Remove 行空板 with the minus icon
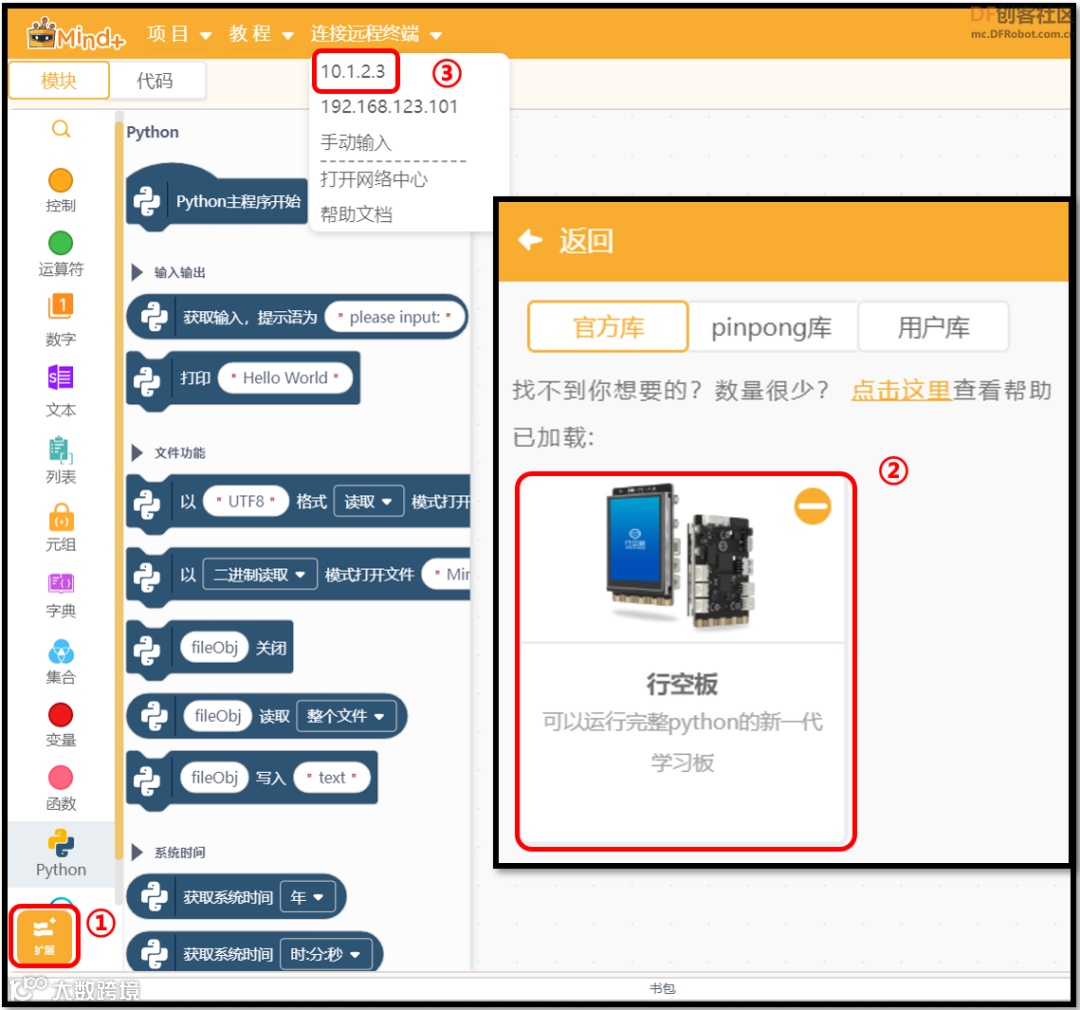Screen dimensions: 1080x1010 click(812, 506)
